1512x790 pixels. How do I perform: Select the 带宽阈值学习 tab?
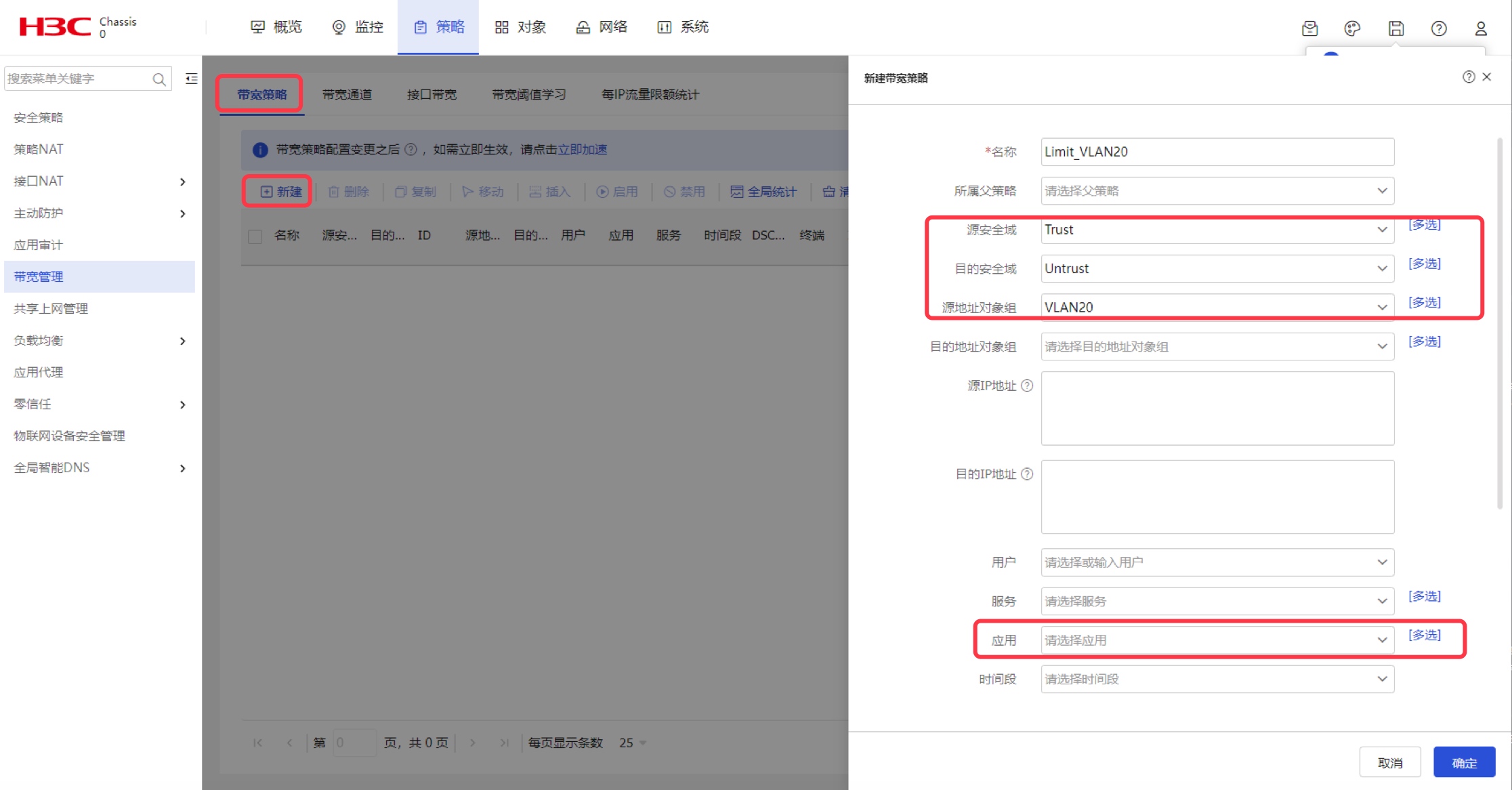tap(528, 95)
